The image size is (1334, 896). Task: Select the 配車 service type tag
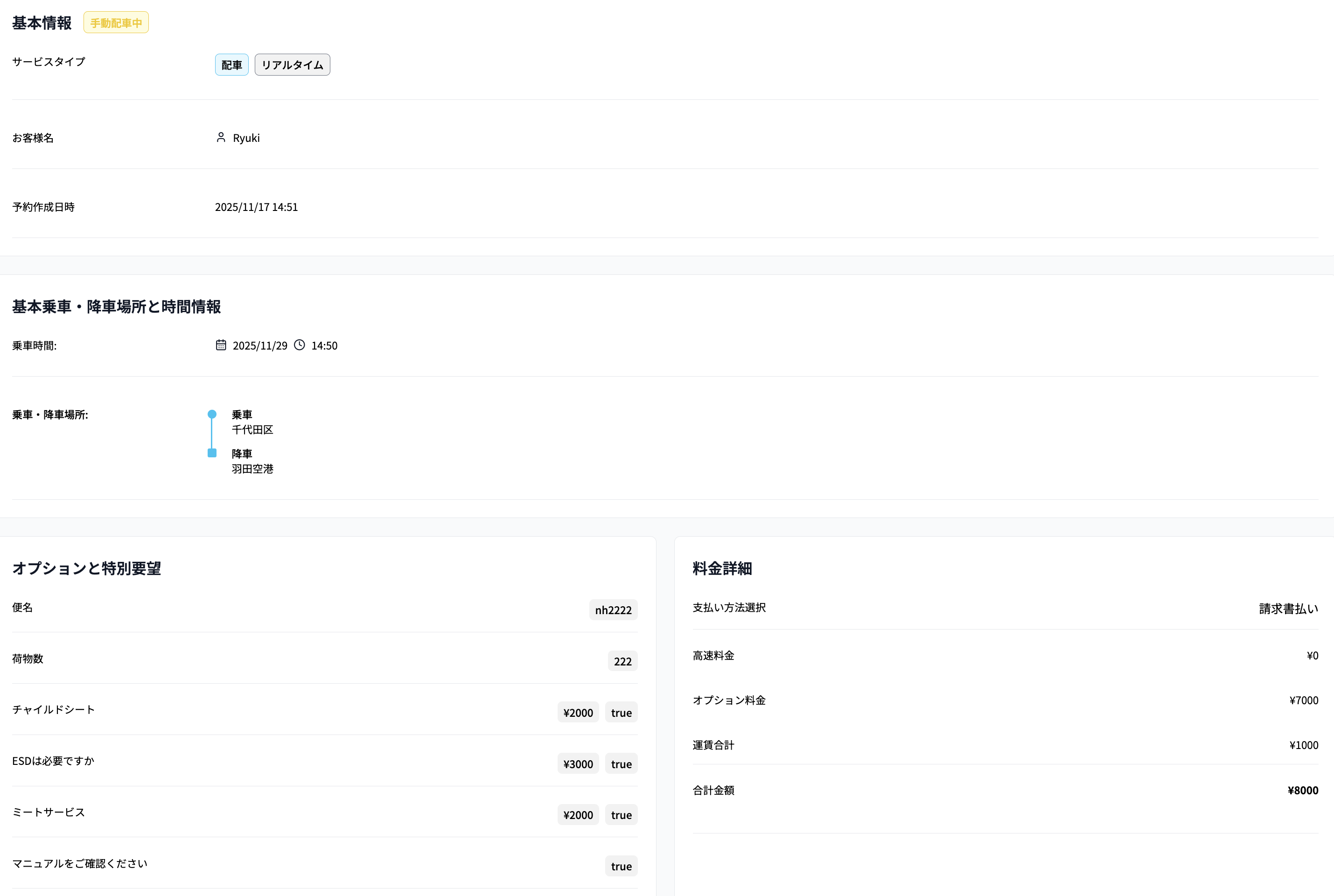(x=231, y=64)
